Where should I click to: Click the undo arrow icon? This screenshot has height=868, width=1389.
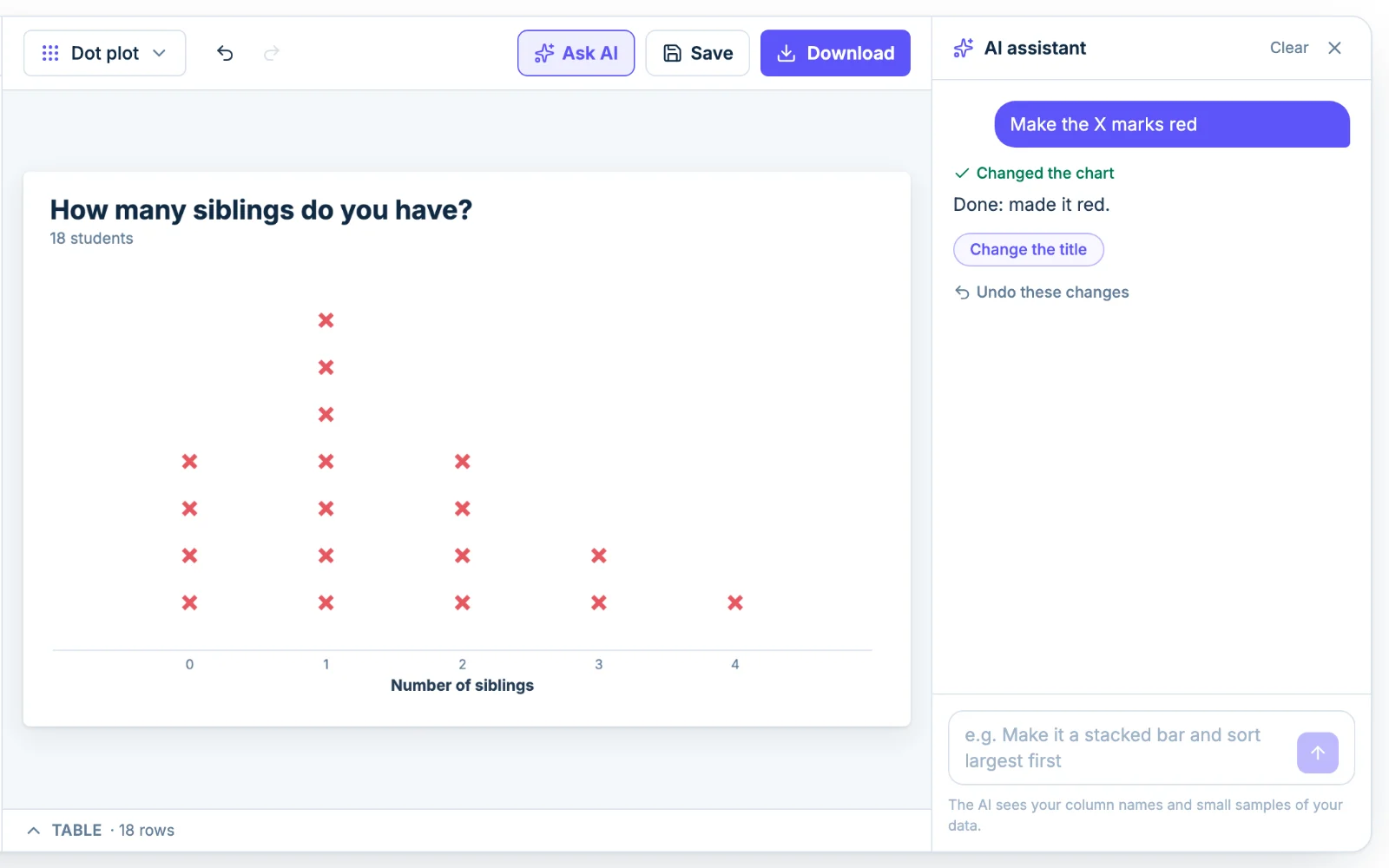pos(225,53)
